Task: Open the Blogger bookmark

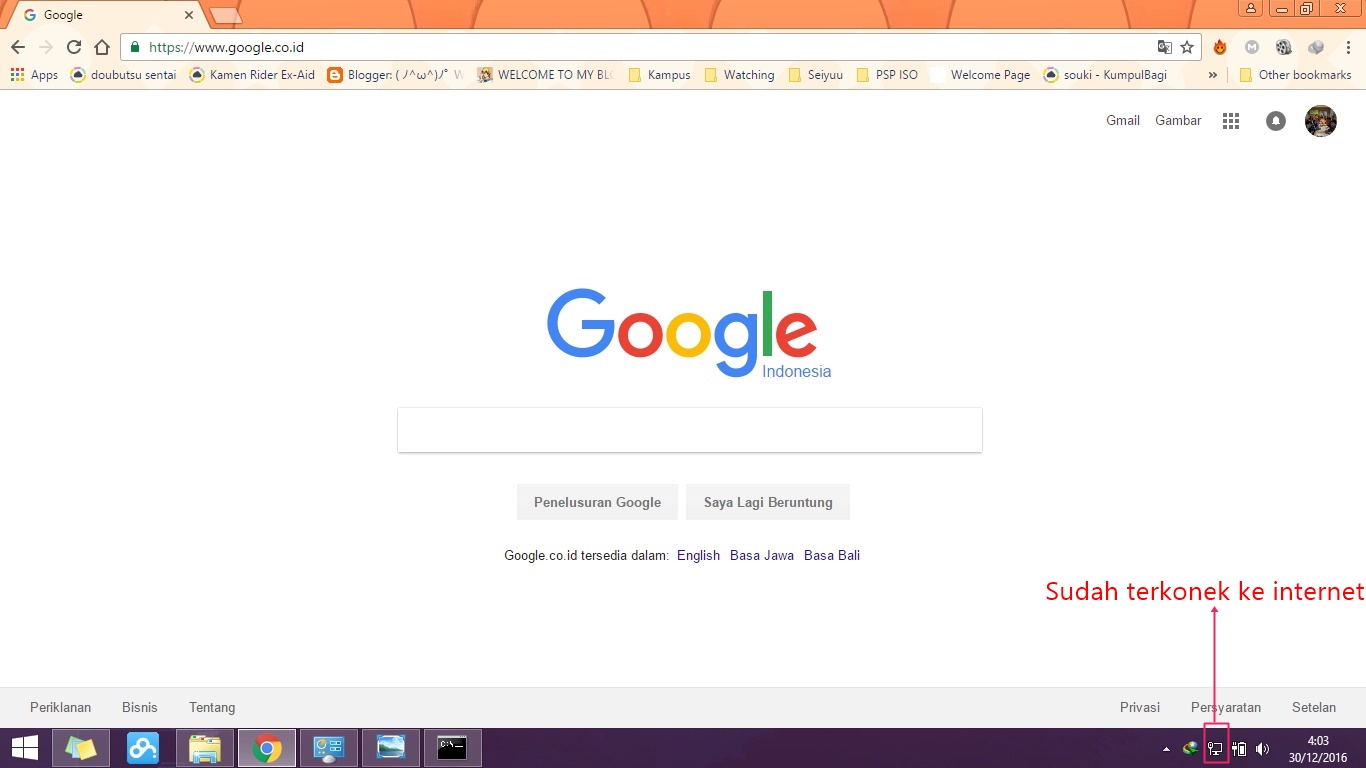Action: 396,75
